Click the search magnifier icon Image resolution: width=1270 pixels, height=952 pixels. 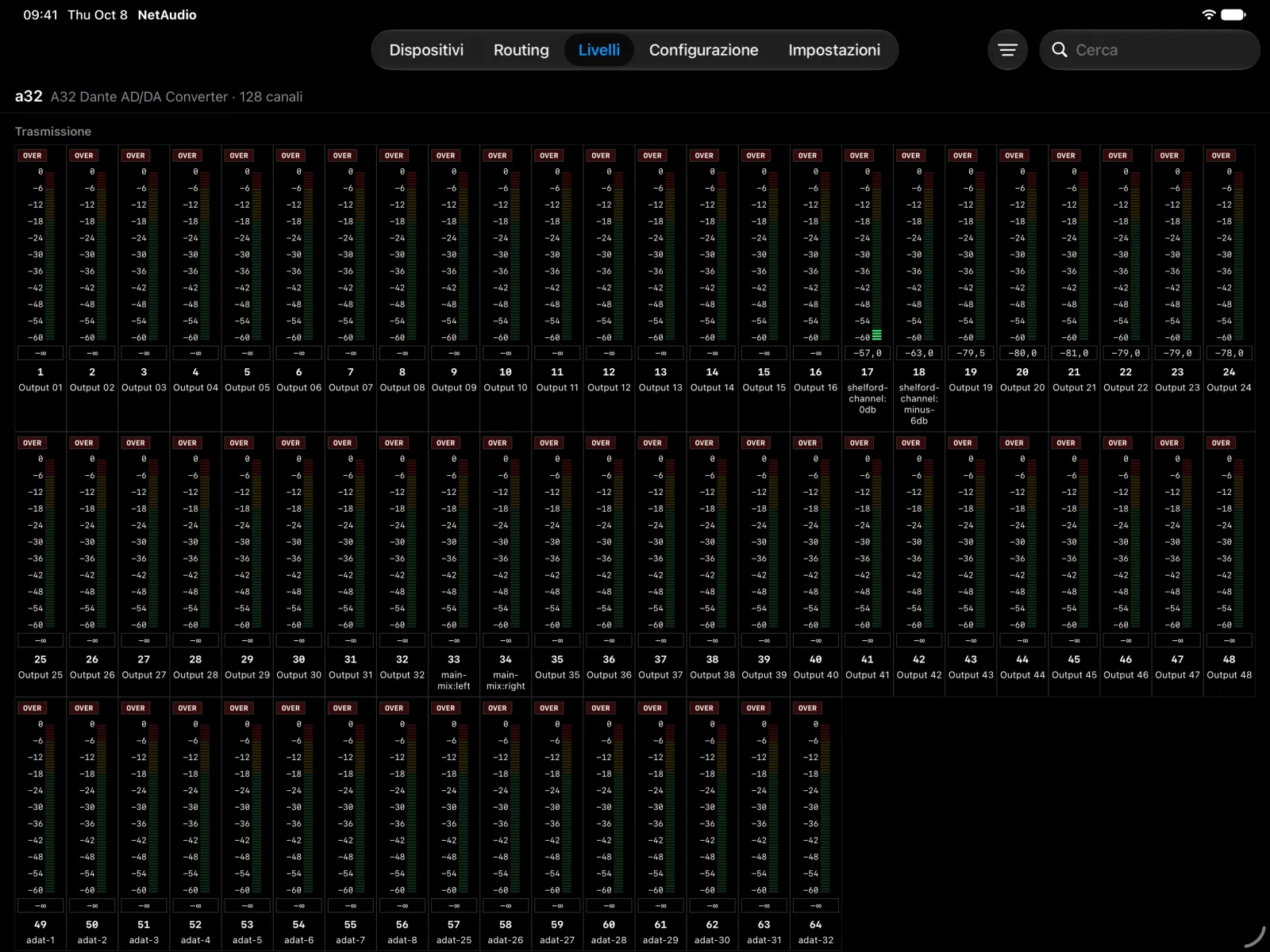(x=1059, y=50)
